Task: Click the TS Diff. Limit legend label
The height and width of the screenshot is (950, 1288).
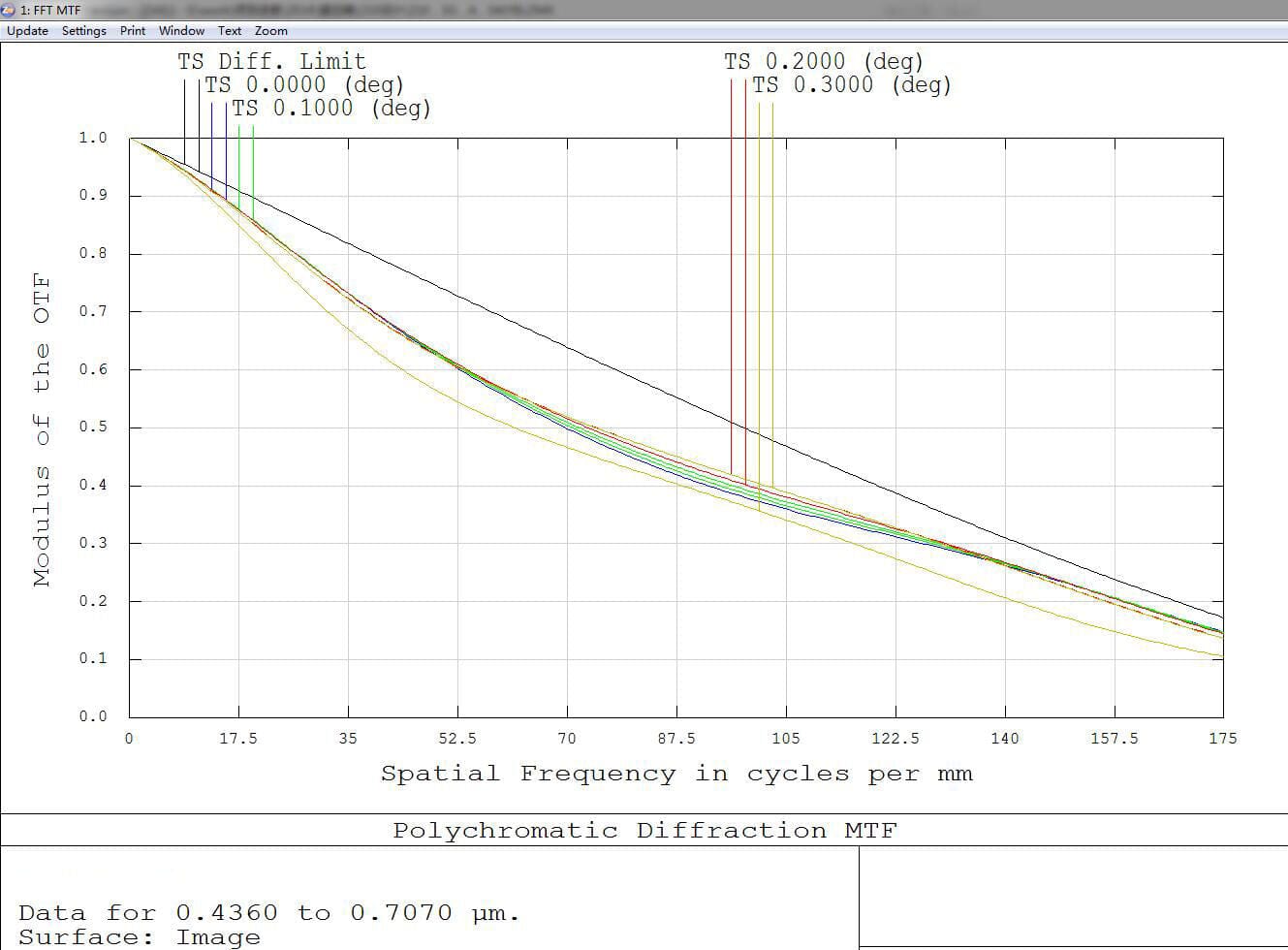Action: 271,62
